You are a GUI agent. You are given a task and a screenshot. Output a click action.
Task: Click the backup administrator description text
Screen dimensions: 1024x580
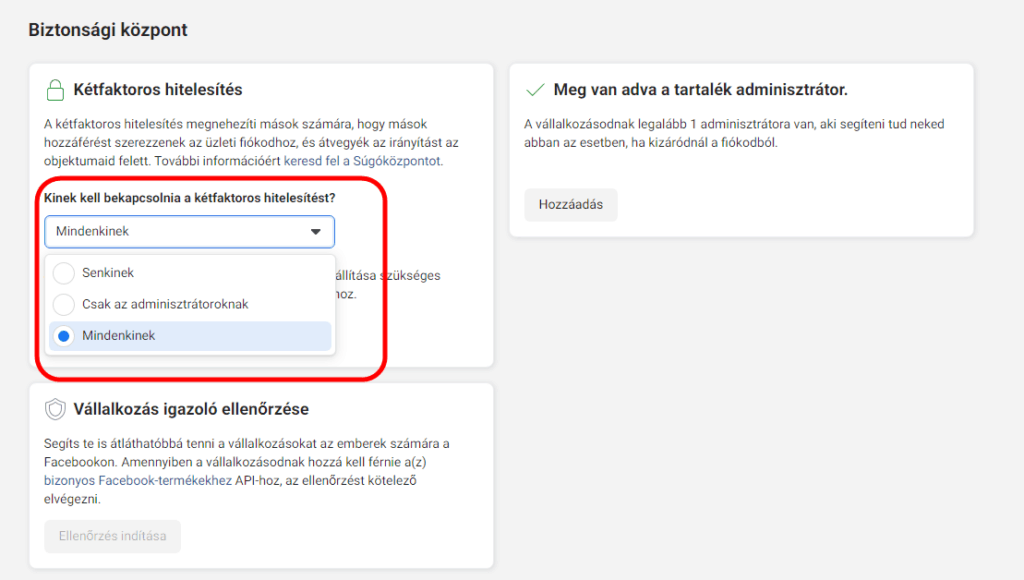[735, 134]
